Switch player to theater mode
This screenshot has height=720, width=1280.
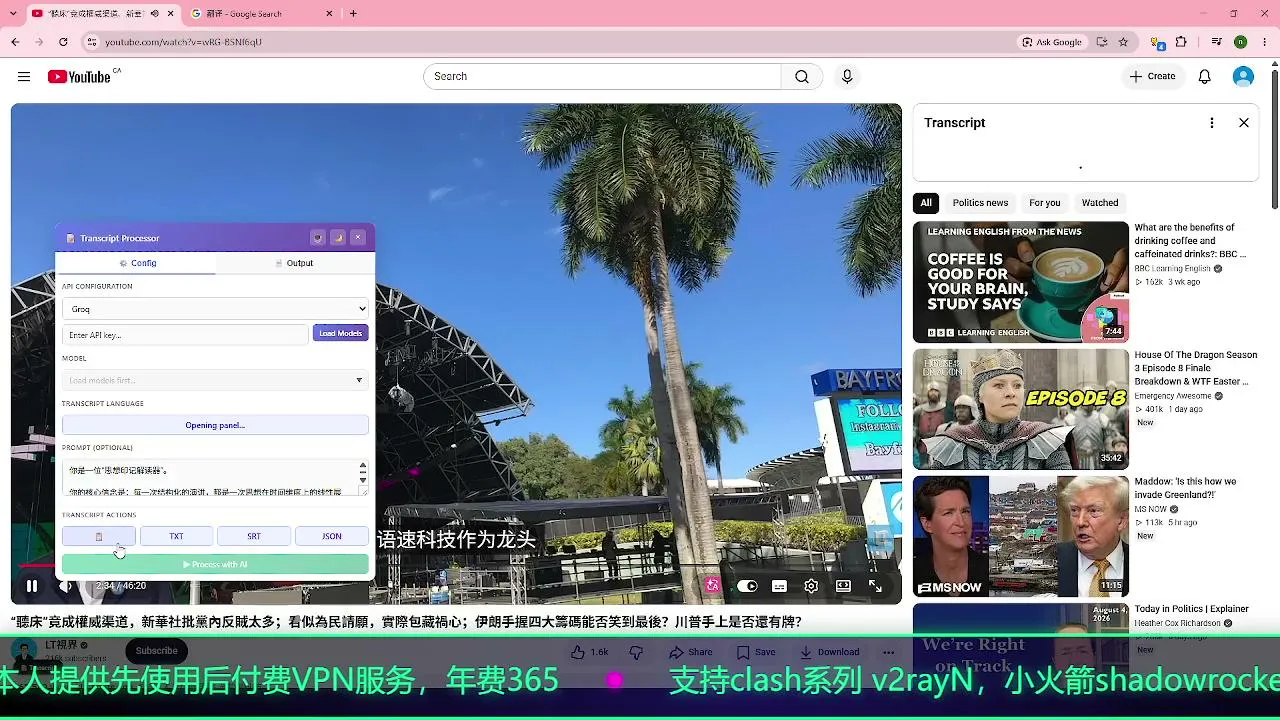[843, 586]
